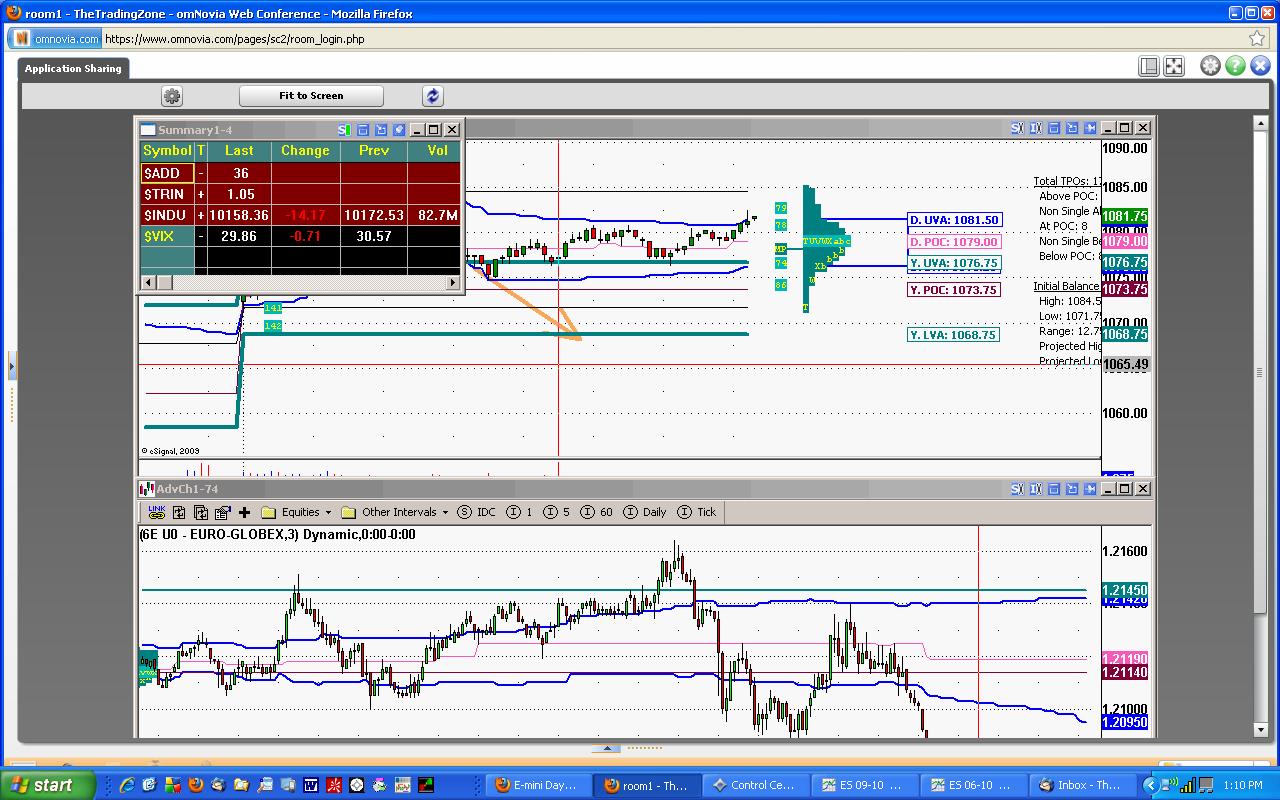The width and height of the screenshot is (1280, 800).
Task: Click the up arrow of right vertical scrollbar
Action: [1260, 123]
